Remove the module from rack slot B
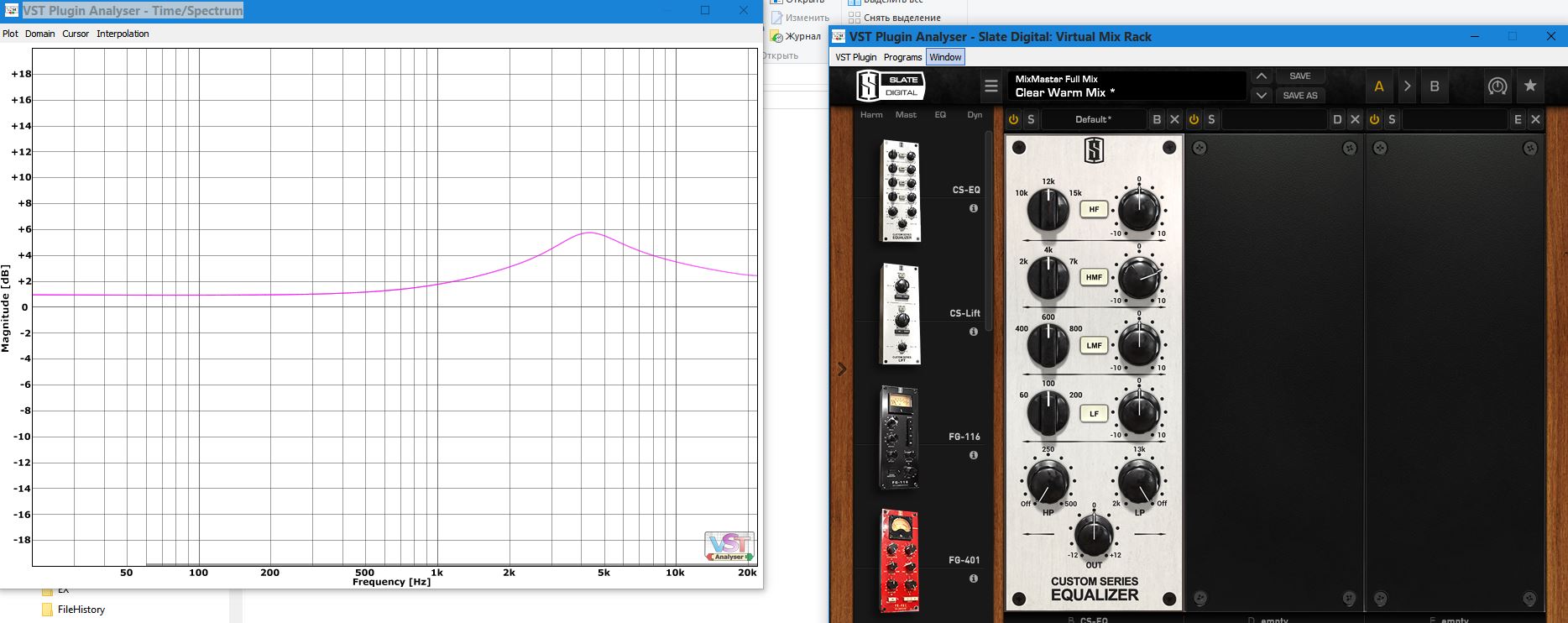This screenshot has height=623, width=1568. point(1174,119)
